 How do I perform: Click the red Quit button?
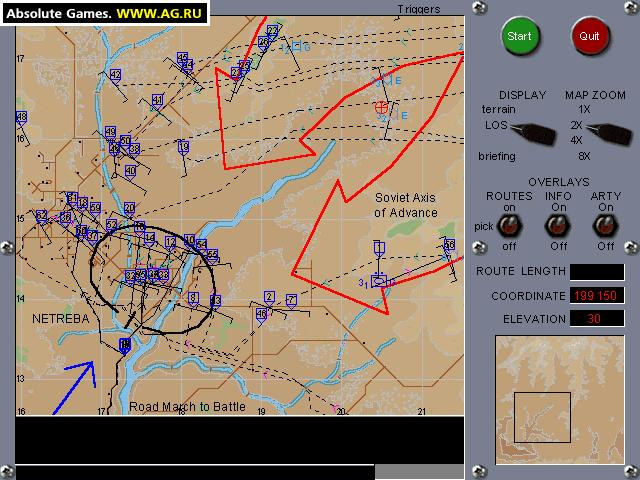589,36
